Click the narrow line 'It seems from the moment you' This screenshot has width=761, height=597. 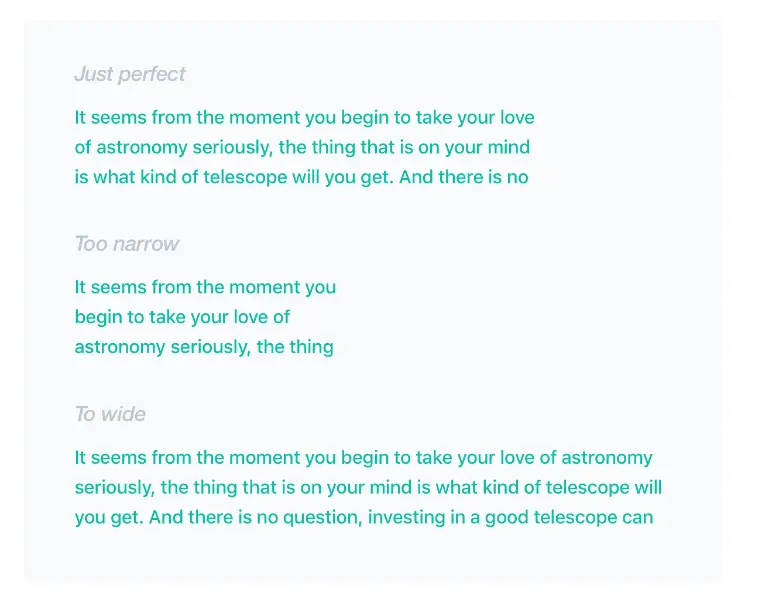click(205, 287)
